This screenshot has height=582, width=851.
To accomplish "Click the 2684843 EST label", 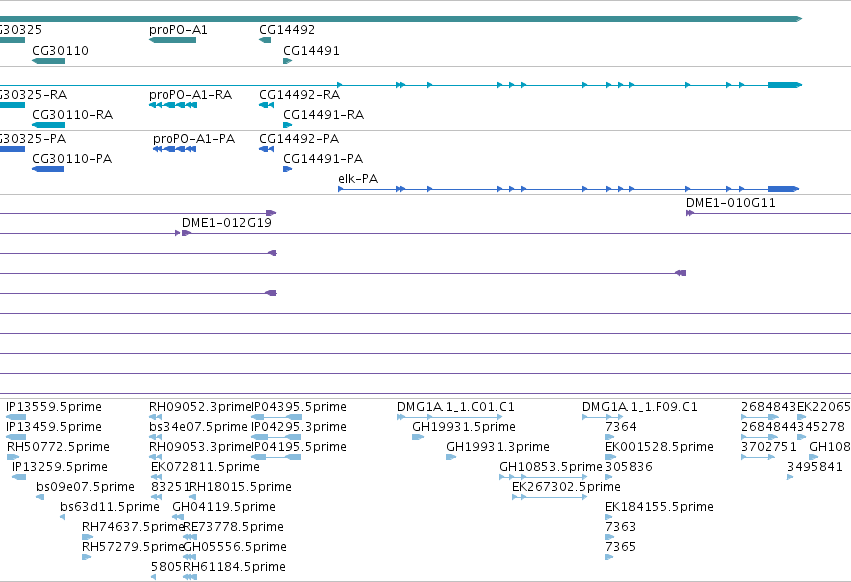I will click(x=769, y=407).
